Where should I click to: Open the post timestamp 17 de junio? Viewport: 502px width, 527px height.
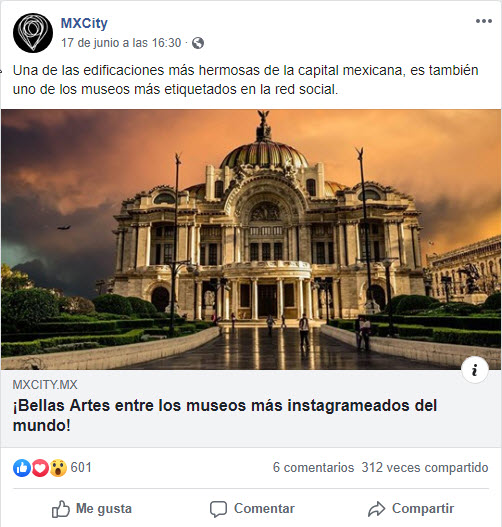pyautogui.click(x=121, y=43)
